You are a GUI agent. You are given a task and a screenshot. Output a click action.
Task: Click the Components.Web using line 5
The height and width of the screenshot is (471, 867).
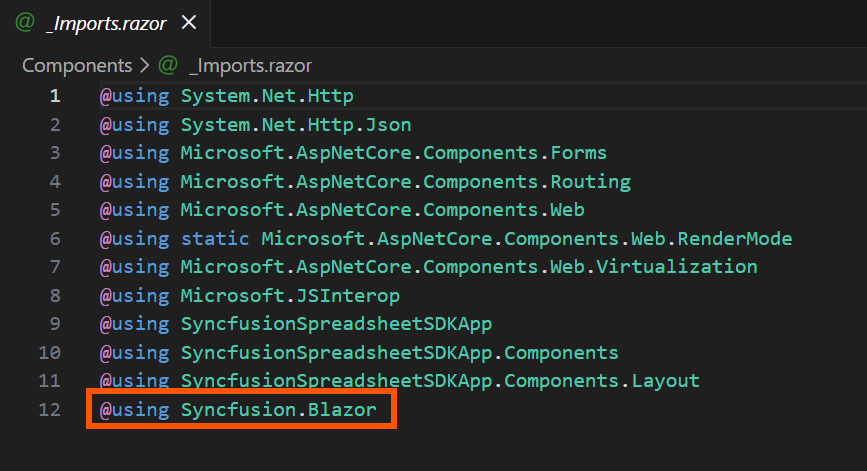[342, 210]
